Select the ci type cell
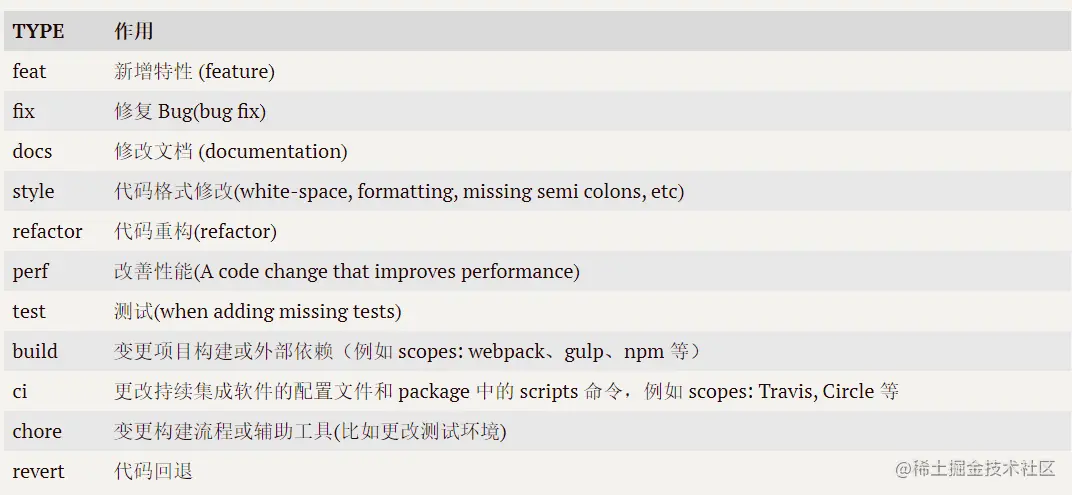Screen dimensions: 1072x495 pos(20,391)
